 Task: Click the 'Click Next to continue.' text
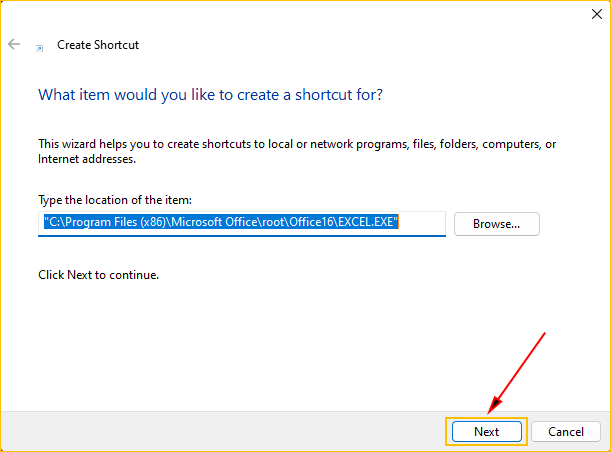[98, 274]
